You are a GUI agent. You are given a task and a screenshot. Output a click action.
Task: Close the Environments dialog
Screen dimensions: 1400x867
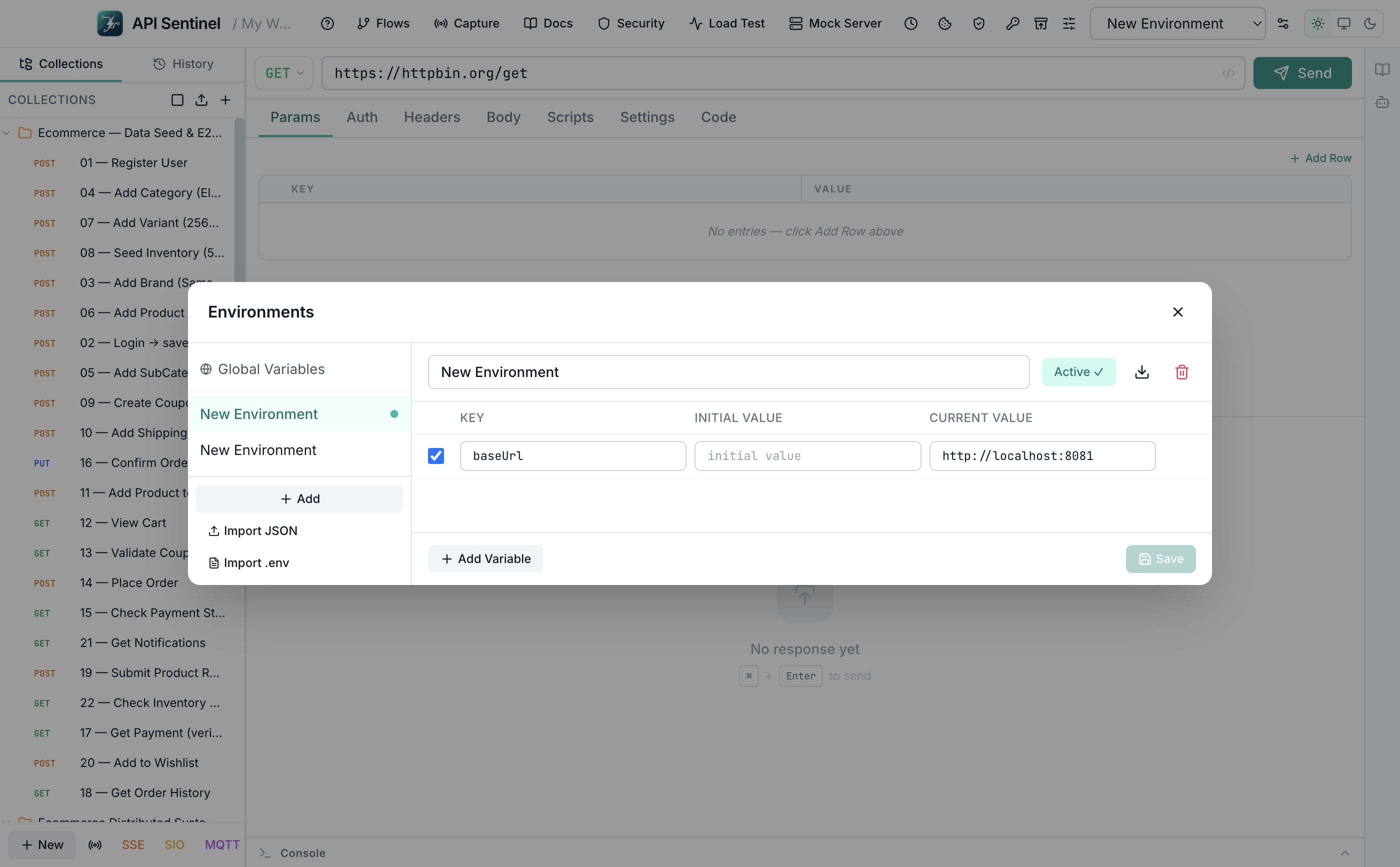click(x=1178, y=312)
